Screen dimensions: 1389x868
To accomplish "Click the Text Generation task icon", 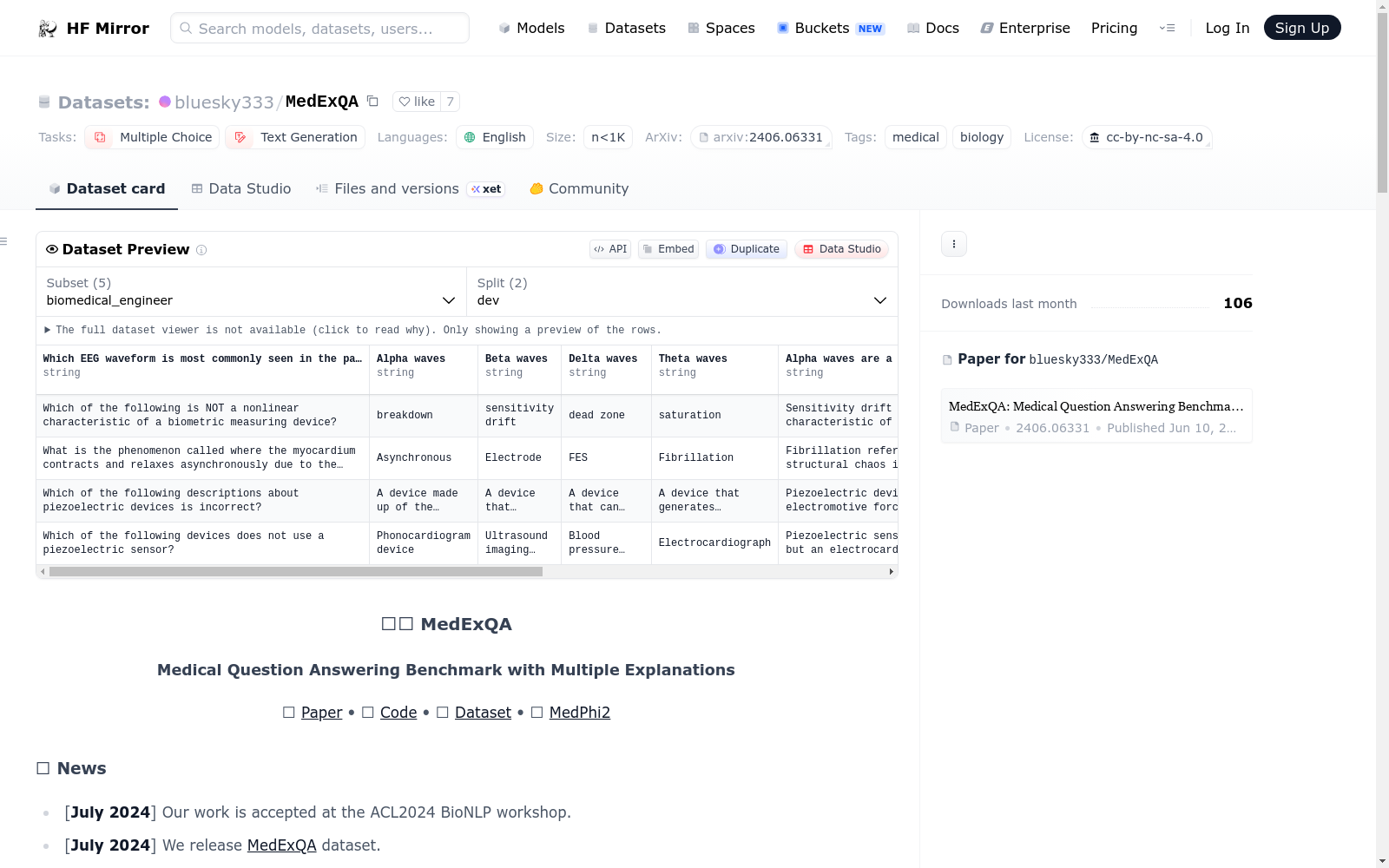I will (x=240, y=137).
